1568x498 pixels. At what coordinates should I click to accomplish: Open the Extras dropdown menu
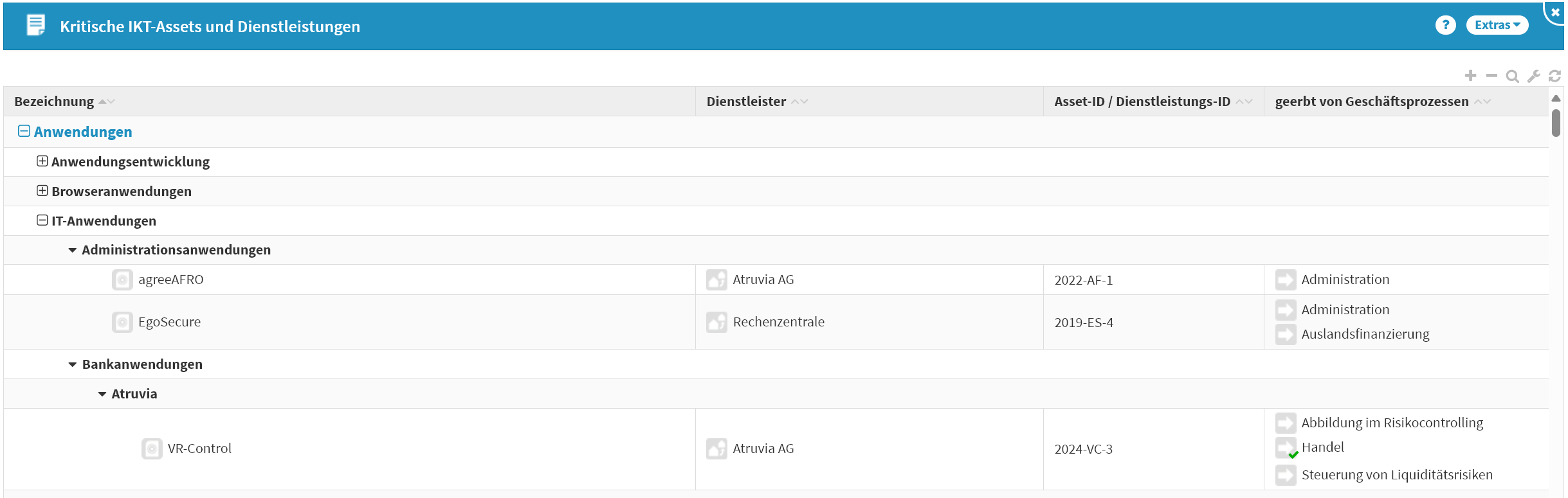1497,25
